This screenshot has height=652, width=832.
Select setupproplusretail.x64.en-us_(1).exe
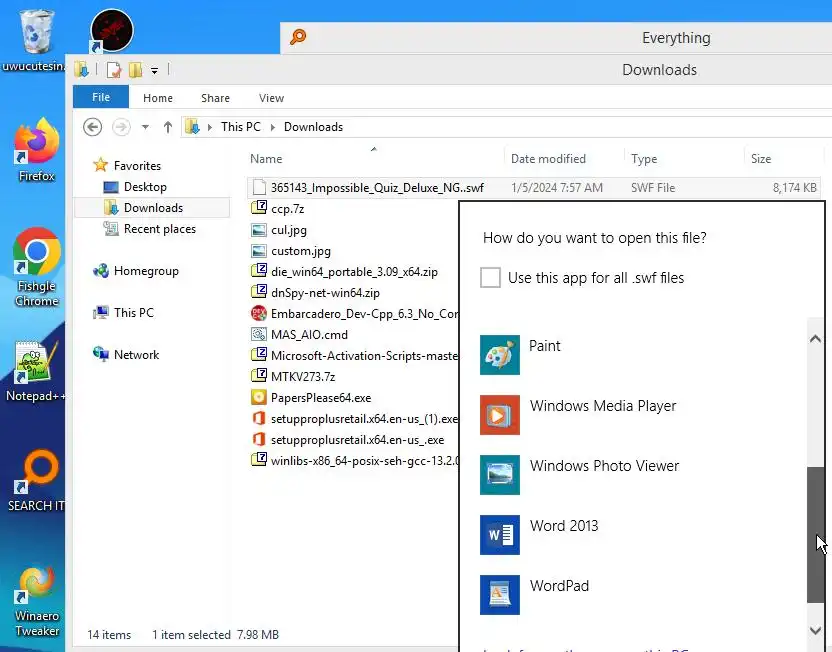[x=354, y=419]
